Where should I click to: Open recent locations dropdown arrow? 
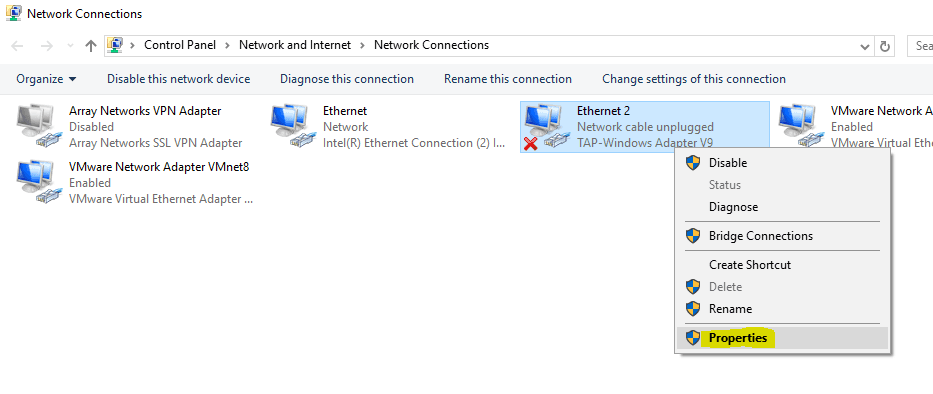click(x=71, y=46)
